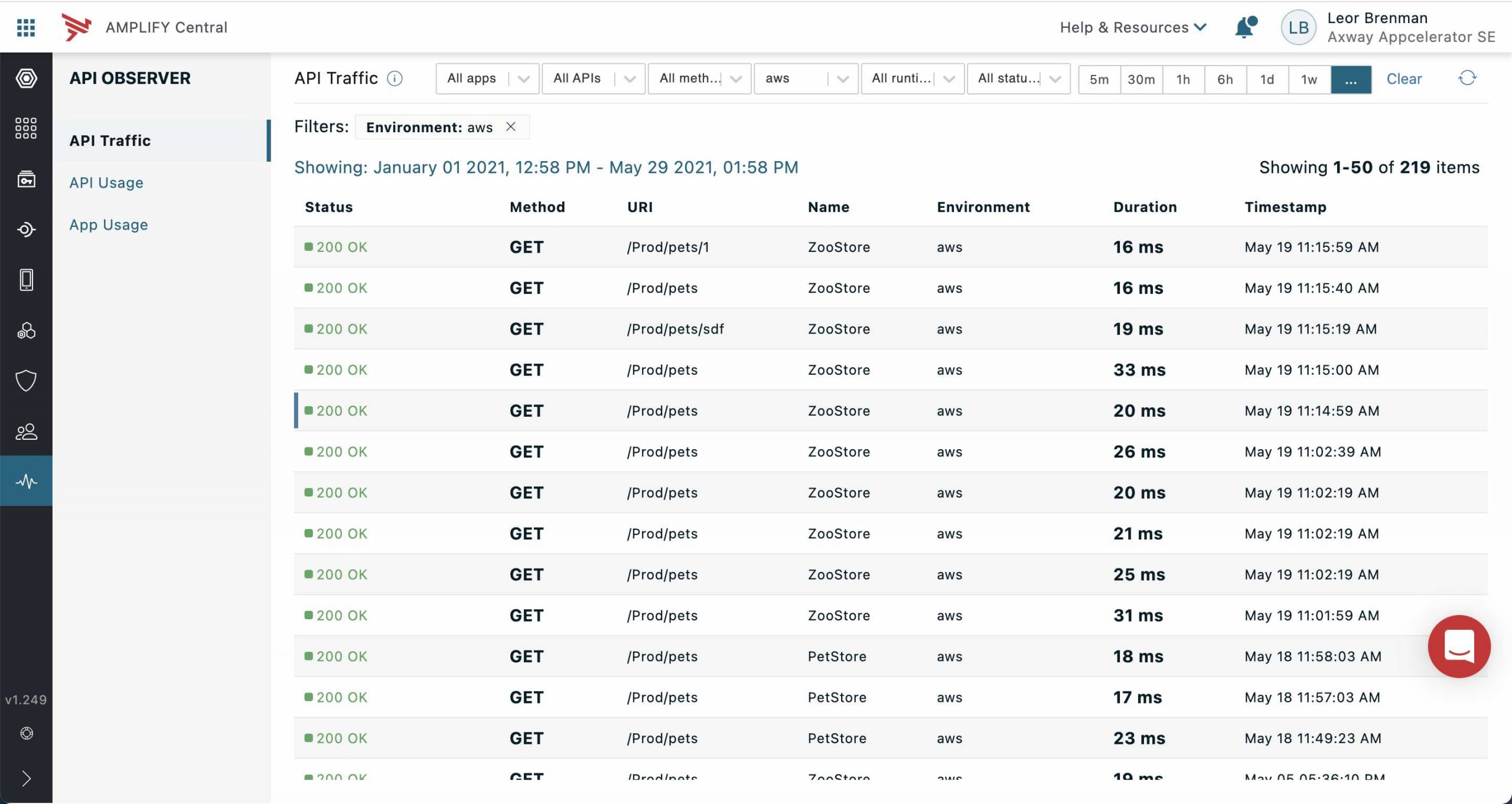Select the 1h time range
This screenshot has height=804, width=1512.
pos(1183,79)
